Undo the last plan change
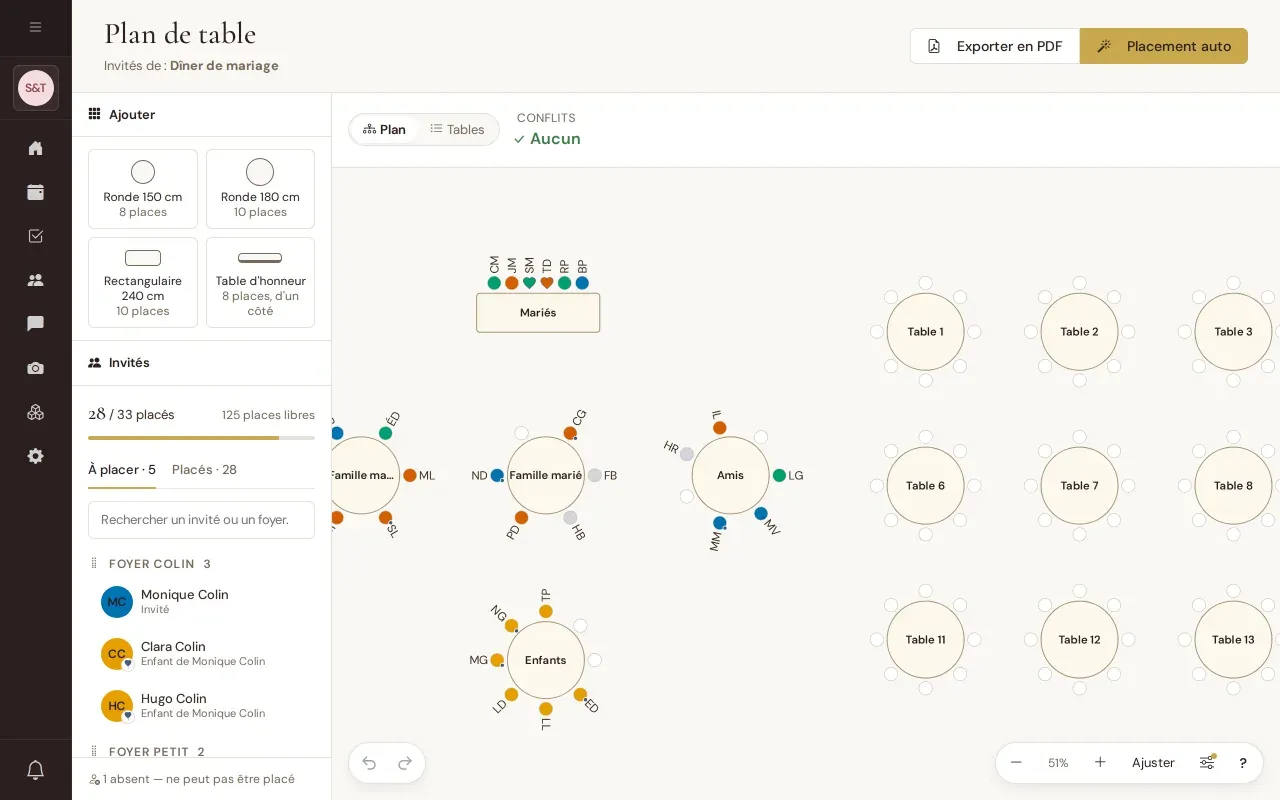 pos(369,763)
